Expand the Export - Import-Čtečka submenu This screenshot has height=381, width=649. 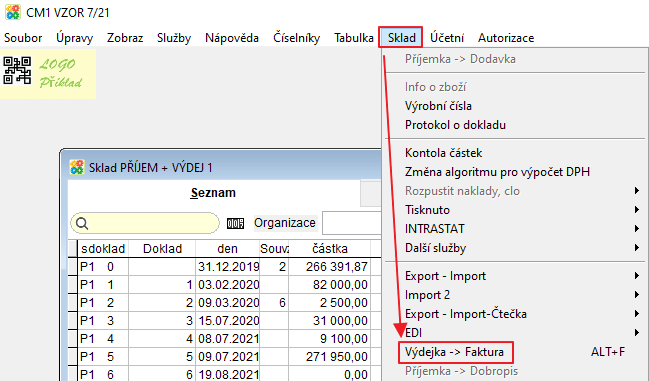[x=515, y=314]
